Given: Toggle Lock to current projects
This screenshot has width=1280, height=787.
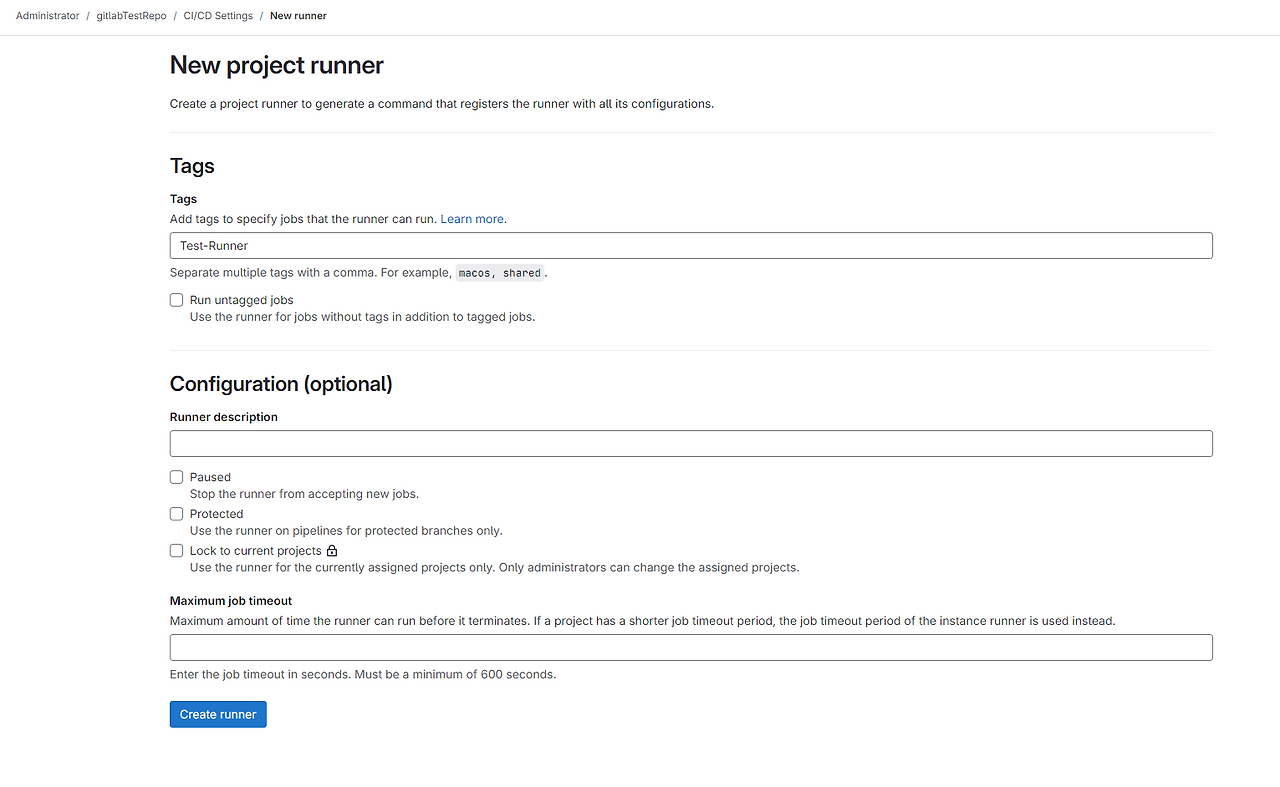Looking at the screenshot, I should tap(176, 550).
